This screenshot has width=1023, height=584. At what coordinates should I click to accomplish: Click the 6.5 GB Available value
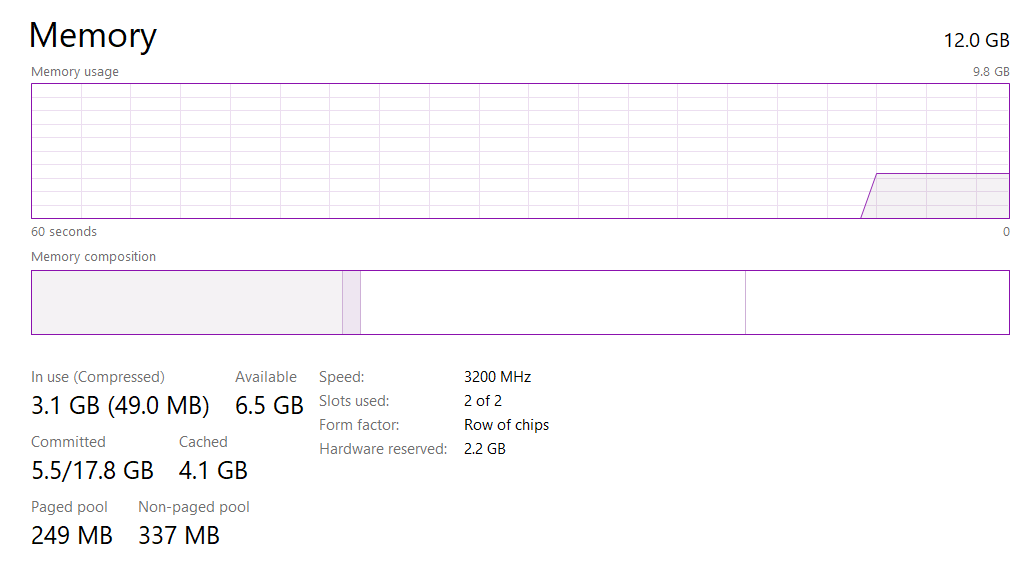point(269,405)
